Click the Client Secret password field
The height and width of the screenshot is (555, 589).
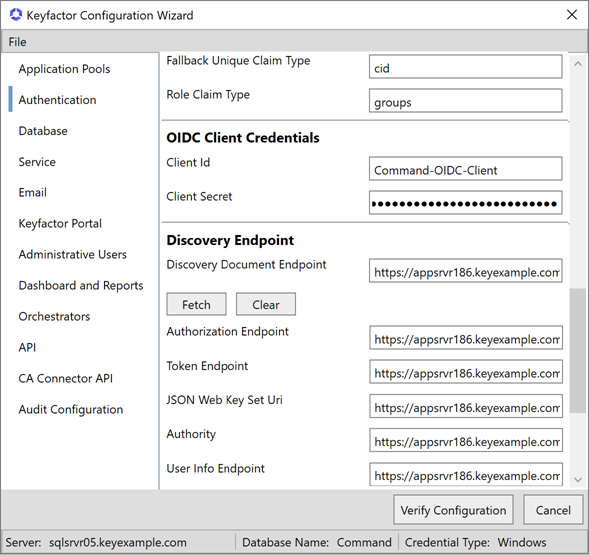(x=465, y=203)
